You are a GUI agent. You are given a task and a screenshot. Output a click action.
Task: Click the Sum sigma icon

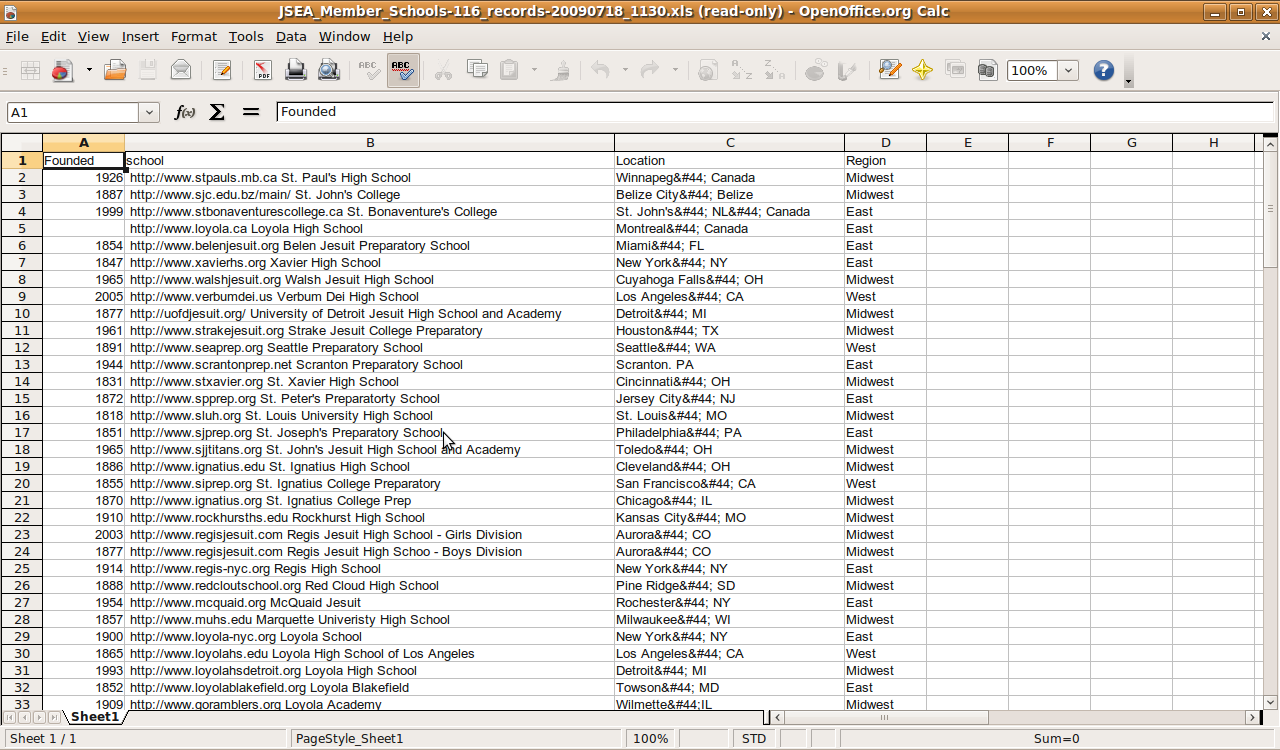tap(217, 112)
